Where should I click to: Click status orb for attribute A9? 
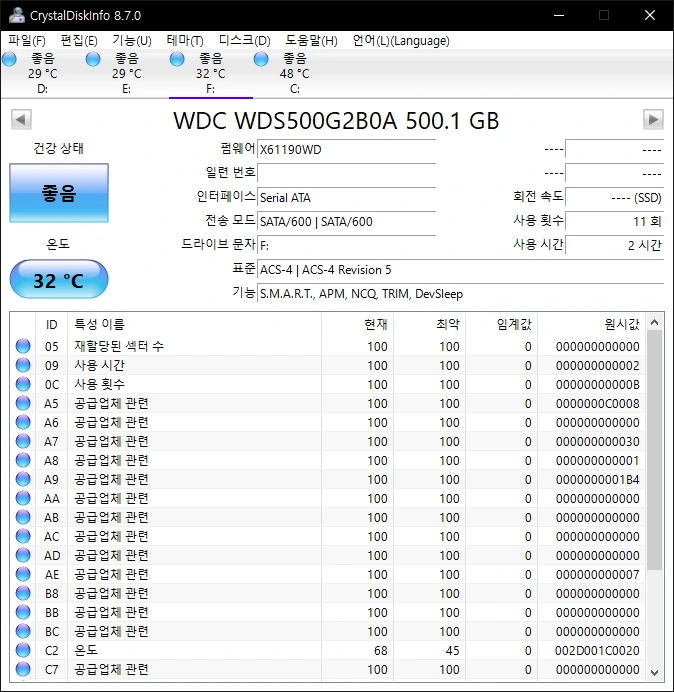(23, 479)
